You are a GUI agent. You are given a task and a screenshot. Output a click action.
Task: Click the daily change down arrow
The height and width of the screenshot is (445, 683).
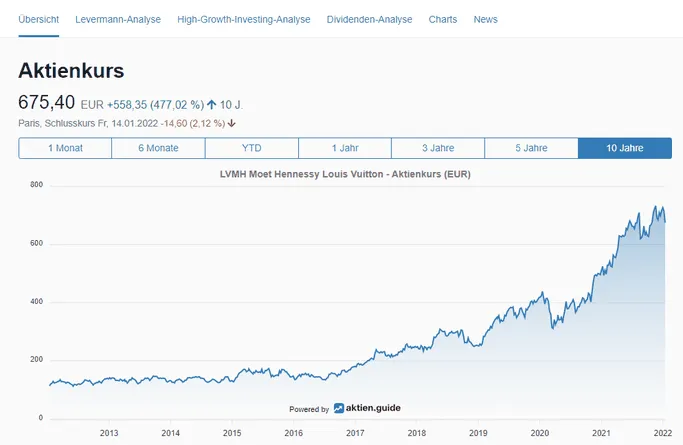click(231, 124)
